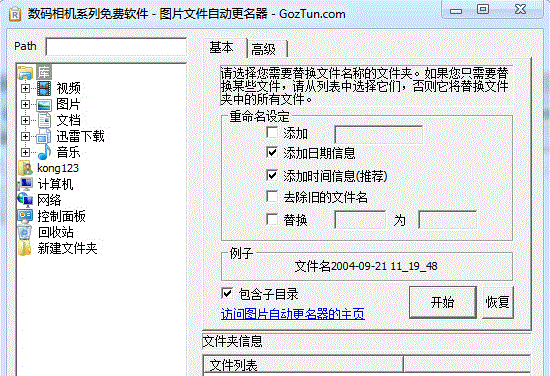
Task: Select the 文档 tree item label
Action: (69, 120)
